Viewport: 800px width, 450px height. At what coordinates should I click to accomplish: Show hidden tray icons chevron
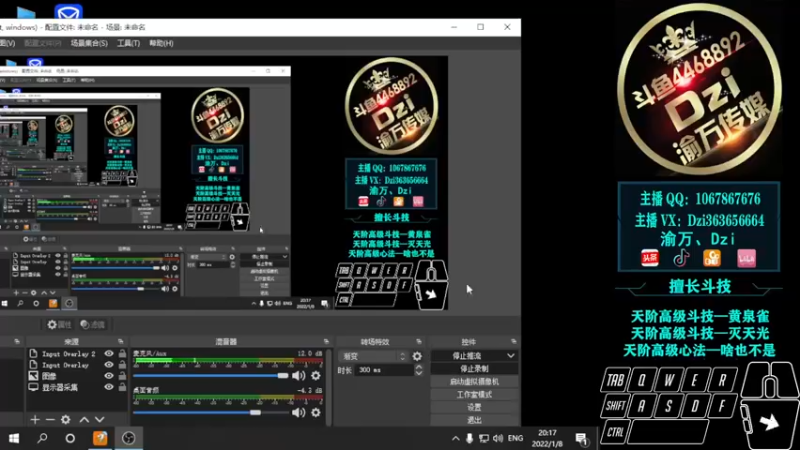point(455,438)
